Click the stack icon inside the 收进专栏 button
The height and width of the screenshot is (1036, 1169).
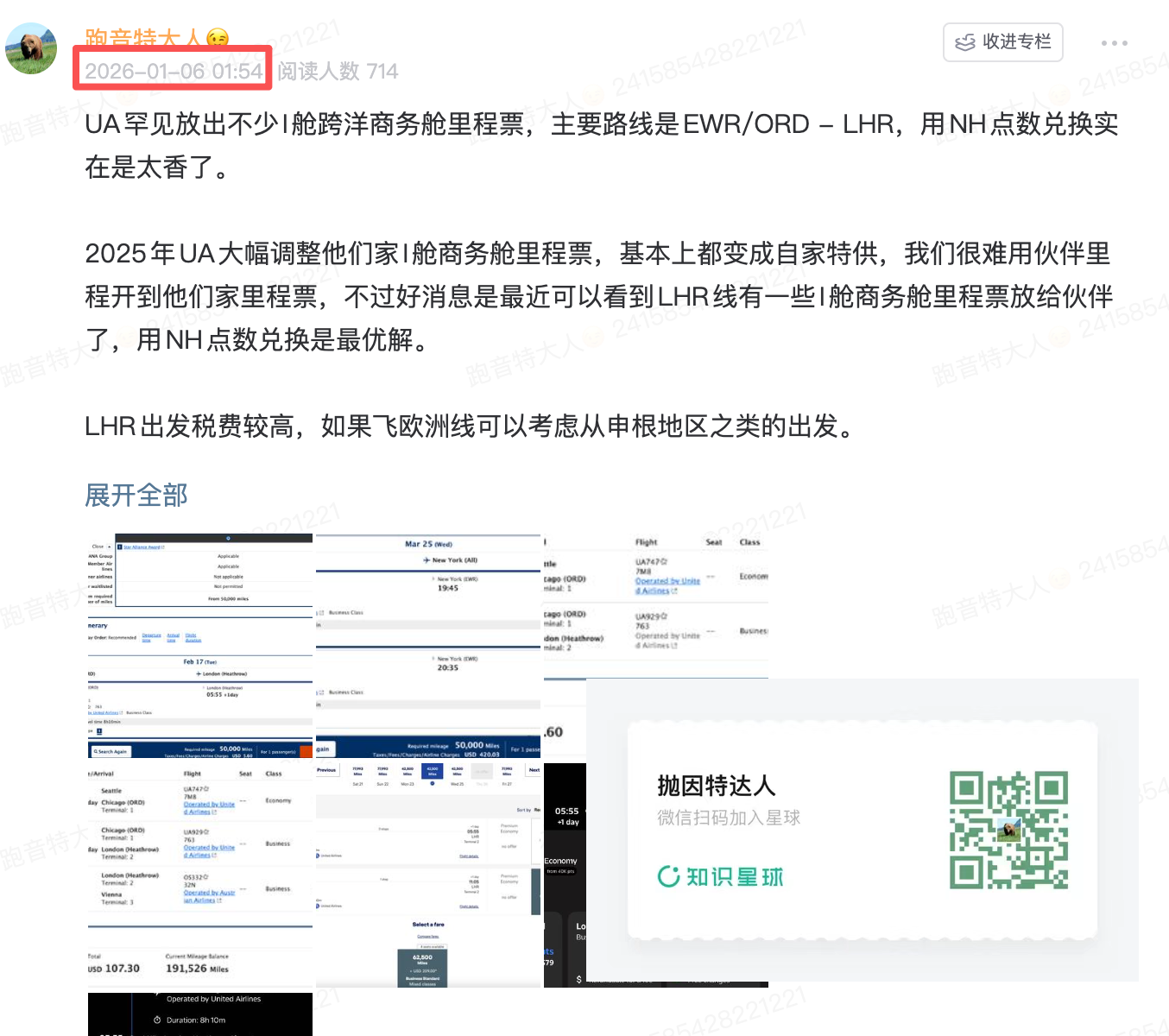click(x=964, y=41)
